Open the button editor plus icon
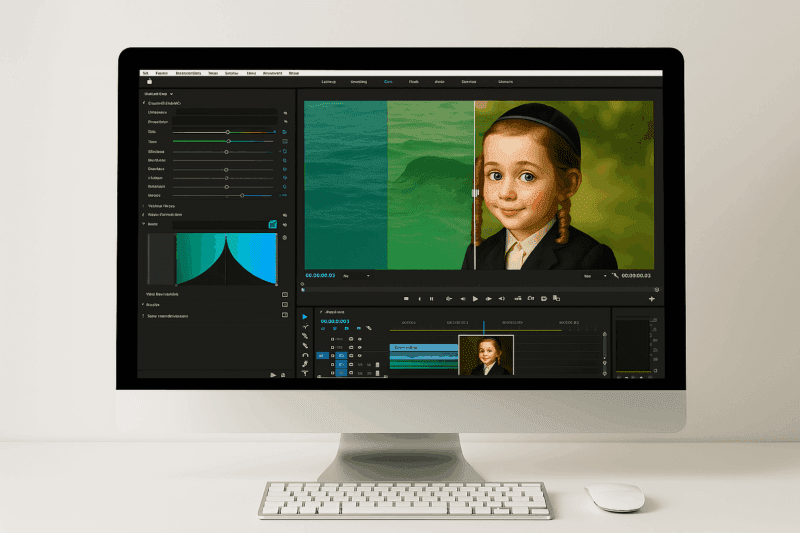Screen dimensions: 800x533 pos(652,299)
